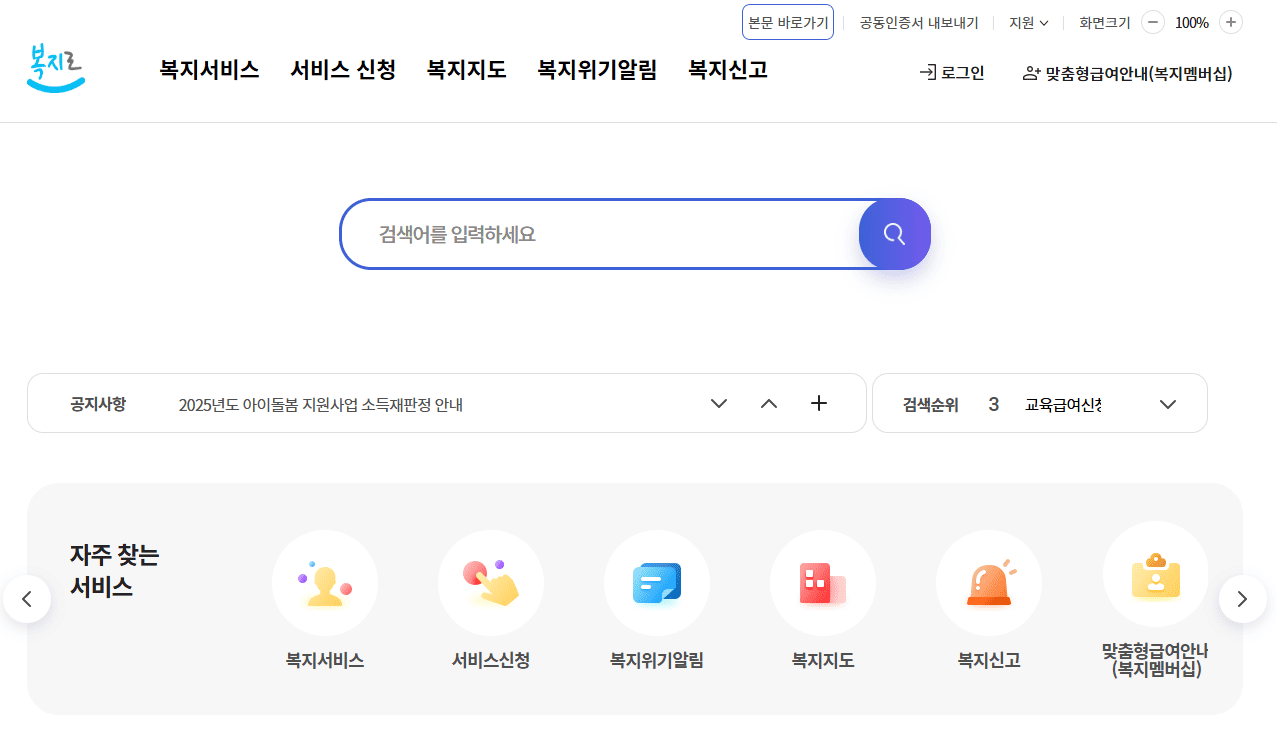Click 본문 바로가기 skip button

(x=788, y=22)
